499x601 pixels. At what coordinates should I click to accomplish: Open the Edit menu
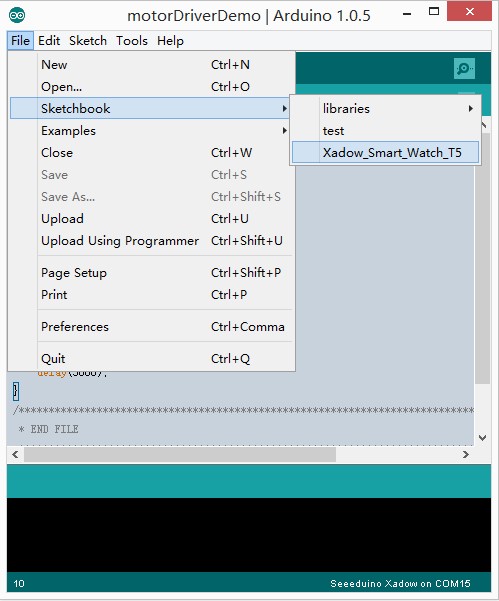pyautogui.click(x=49, y=41)
